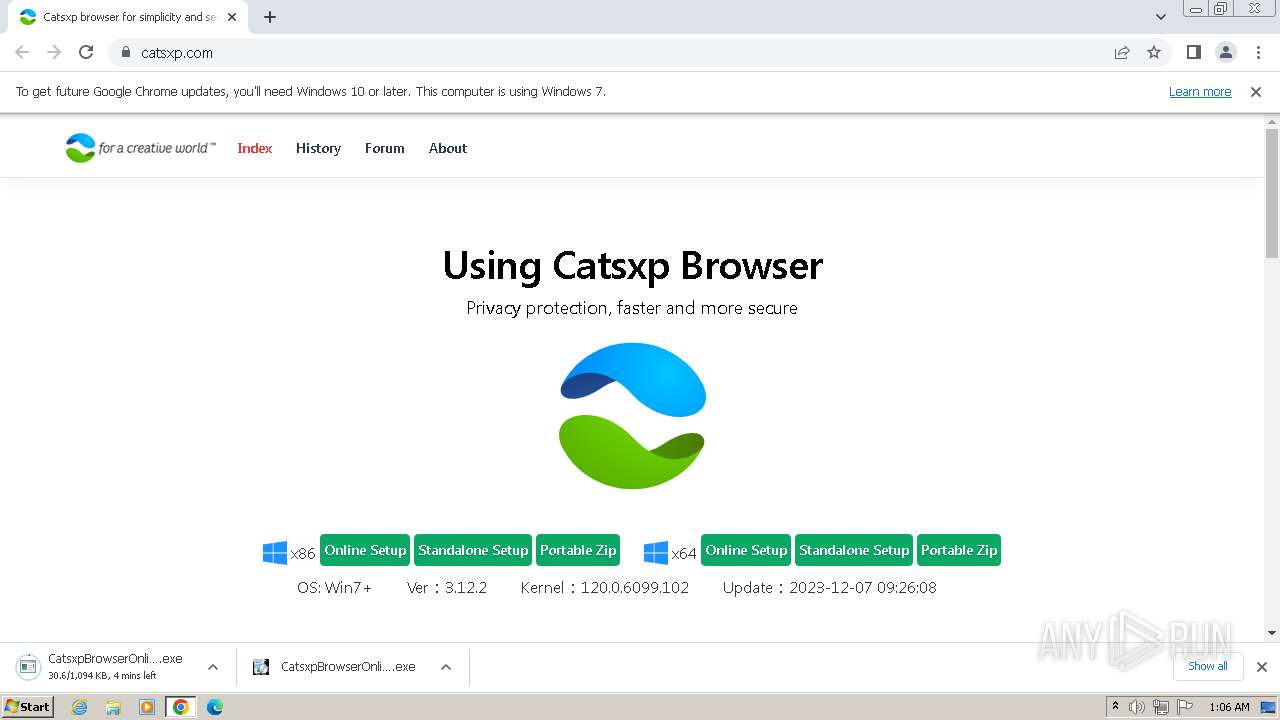Open the Chrome profile avatar
1280x720 pixels.
[x=1226, y=52]
